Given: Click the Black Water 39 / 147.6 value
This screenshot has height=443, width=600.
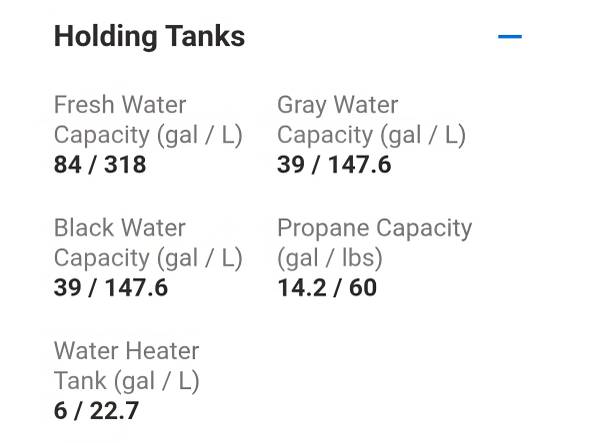Looking at the screenshot, I should 111,288.
